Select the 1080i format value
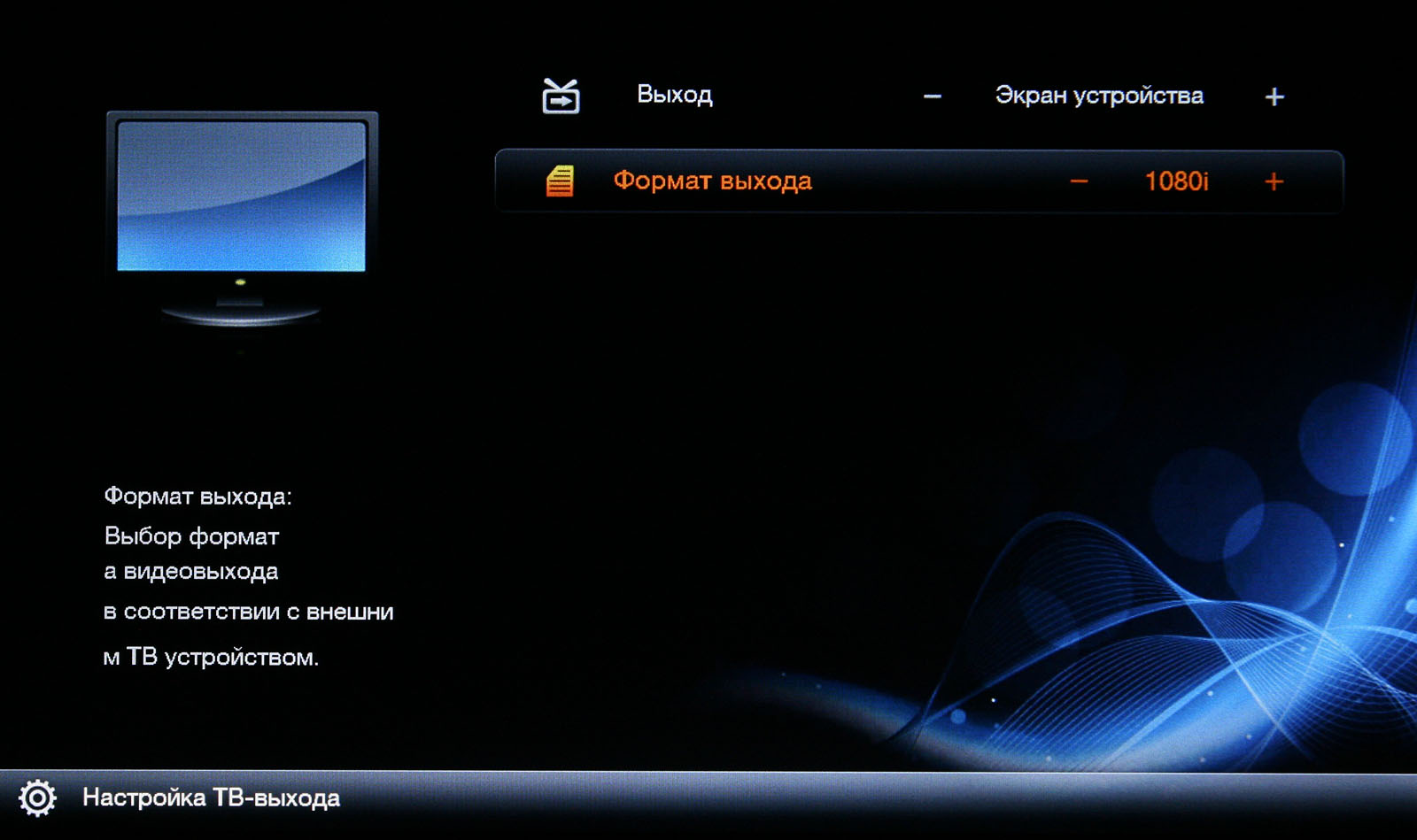The width and height of the screenshot is (1417, 840). [x=1176, y=181]
